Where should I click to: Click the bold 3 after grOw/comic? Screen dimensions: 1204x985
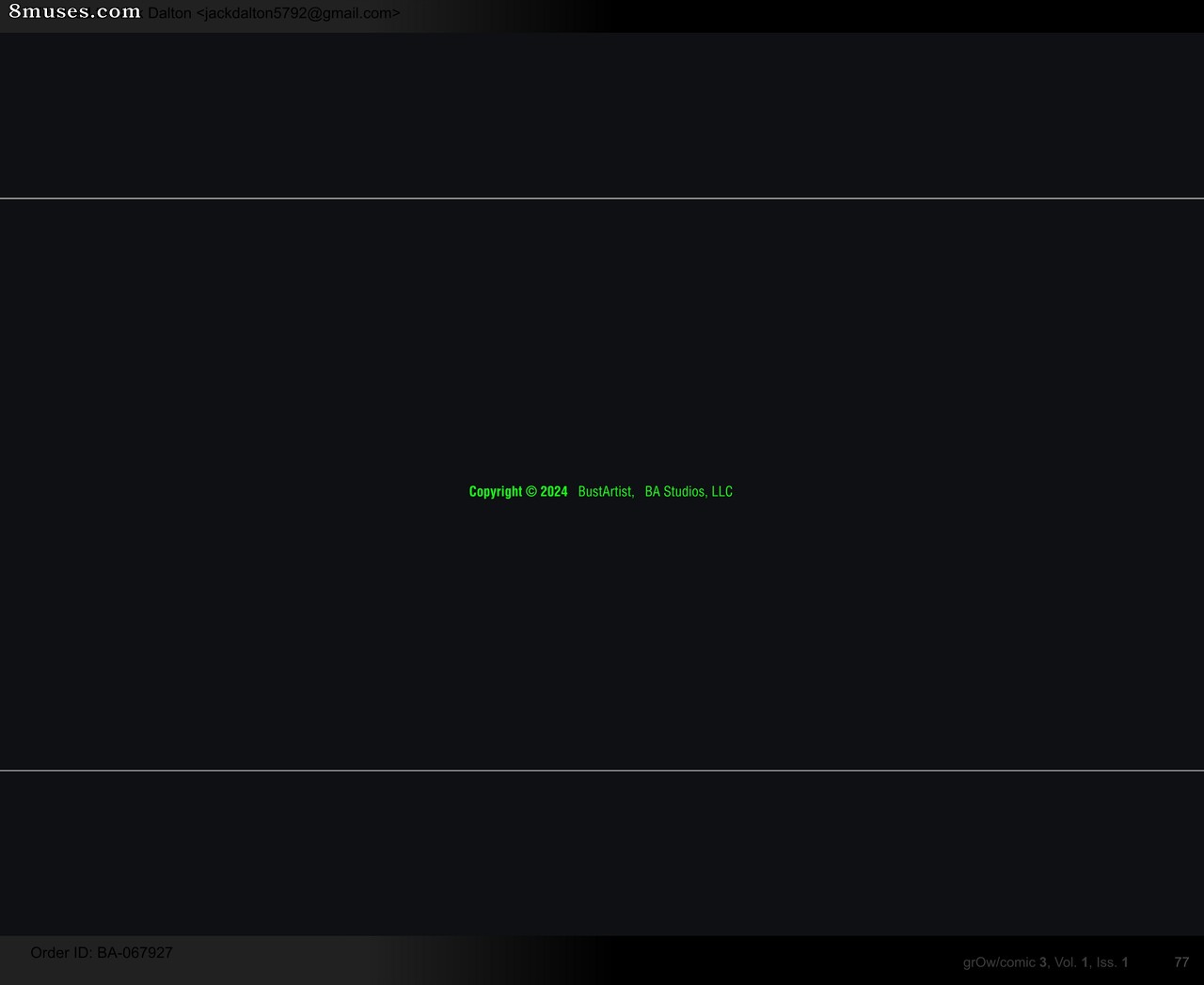[1043, 962]
